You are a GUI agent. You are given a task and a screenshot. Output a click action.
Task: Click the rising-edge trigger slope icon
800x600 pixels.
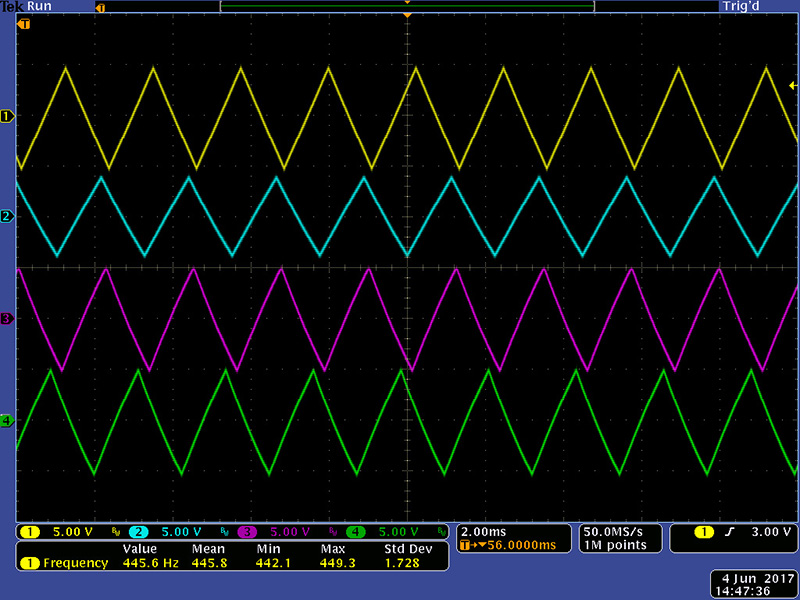coord(728,531)
